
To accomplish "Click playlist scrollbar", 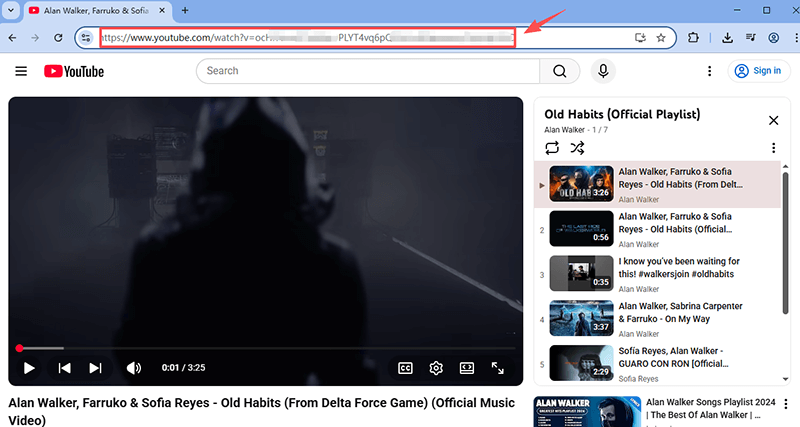I will 785,243.
